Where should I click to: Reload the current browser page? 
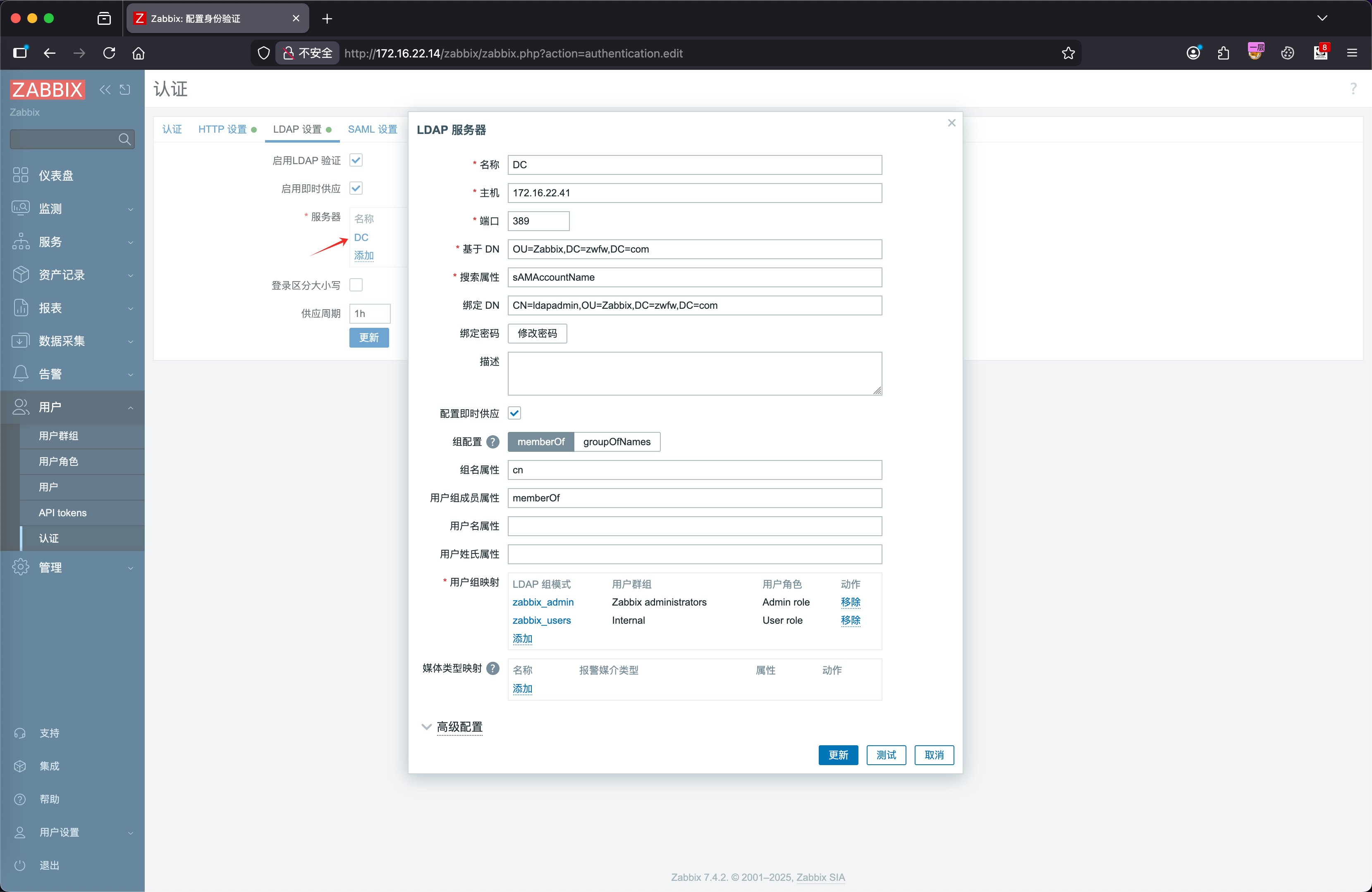pos(109,53)
